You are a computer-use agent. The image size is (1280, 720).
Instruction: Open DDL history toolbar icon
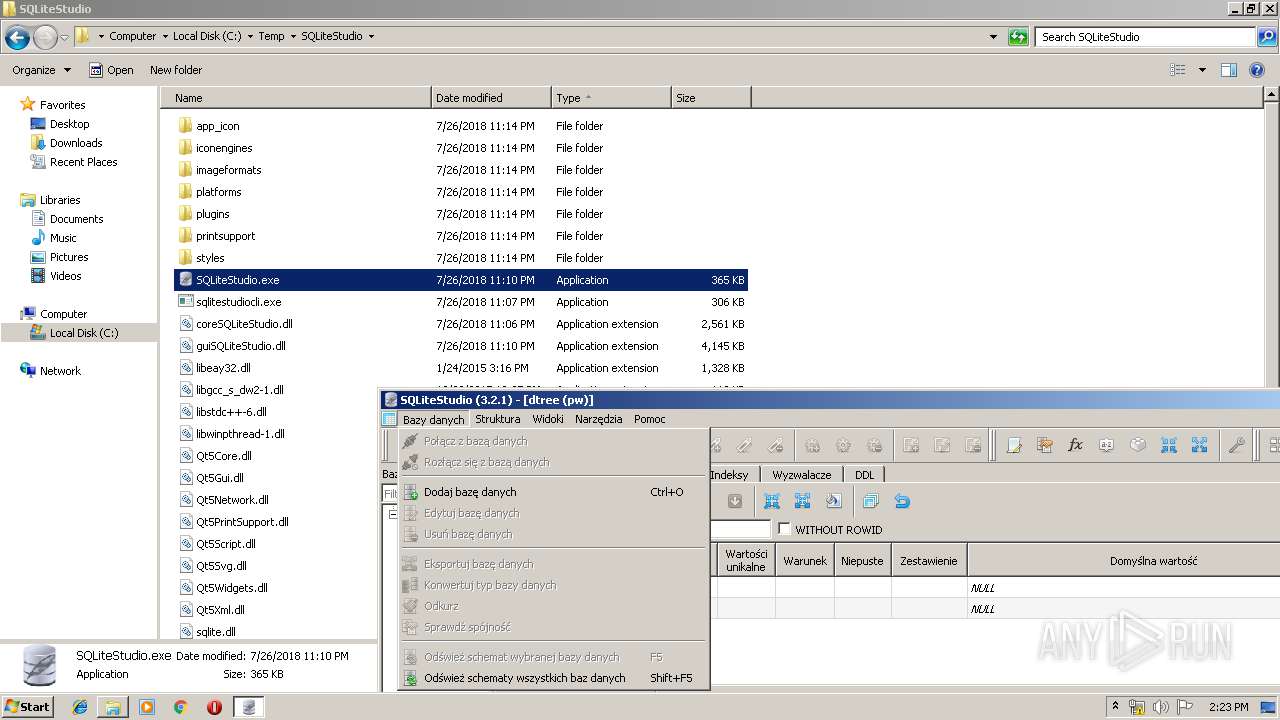point(1045,445)
